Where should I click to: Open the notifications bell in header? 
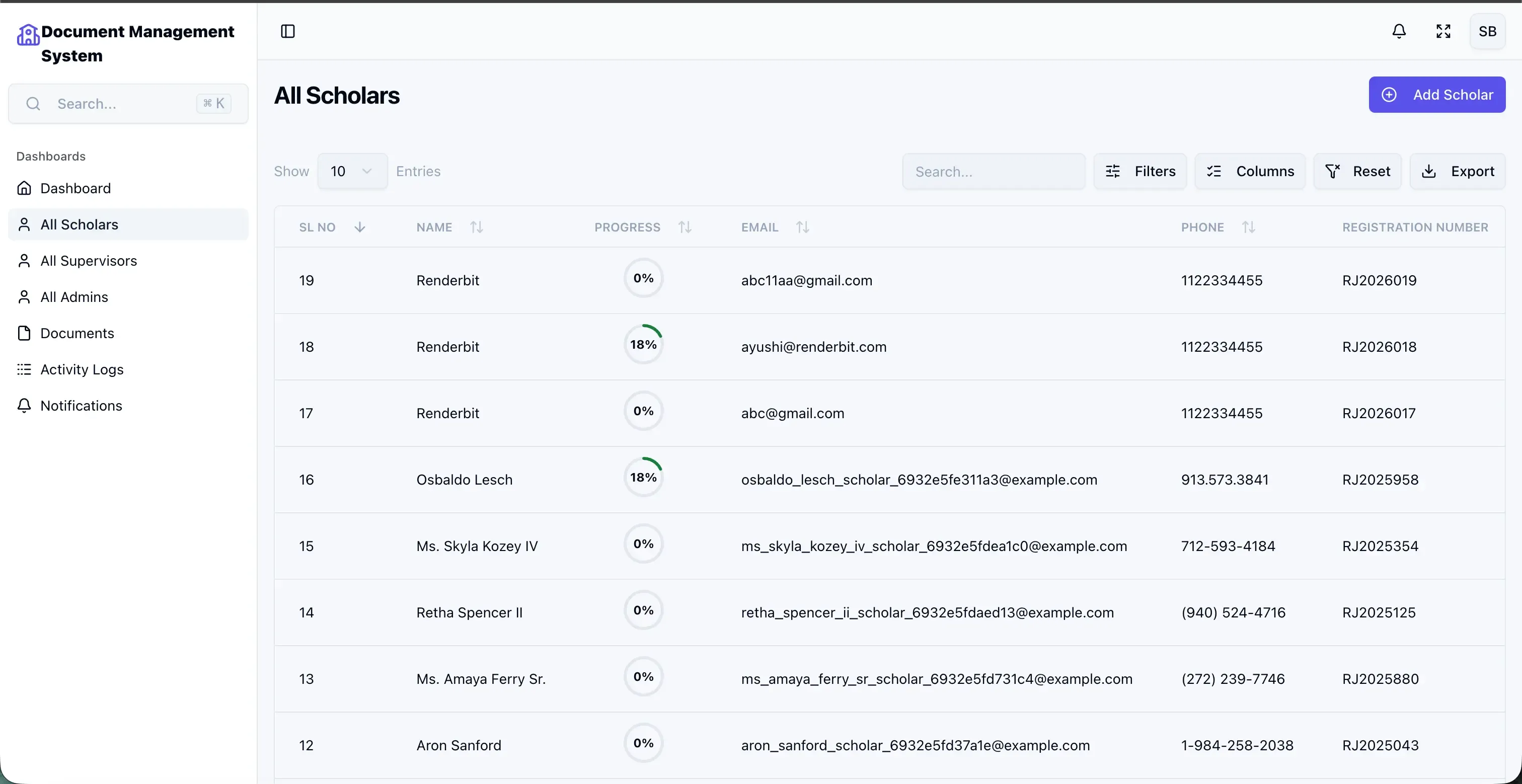[x=1399, y=31]
